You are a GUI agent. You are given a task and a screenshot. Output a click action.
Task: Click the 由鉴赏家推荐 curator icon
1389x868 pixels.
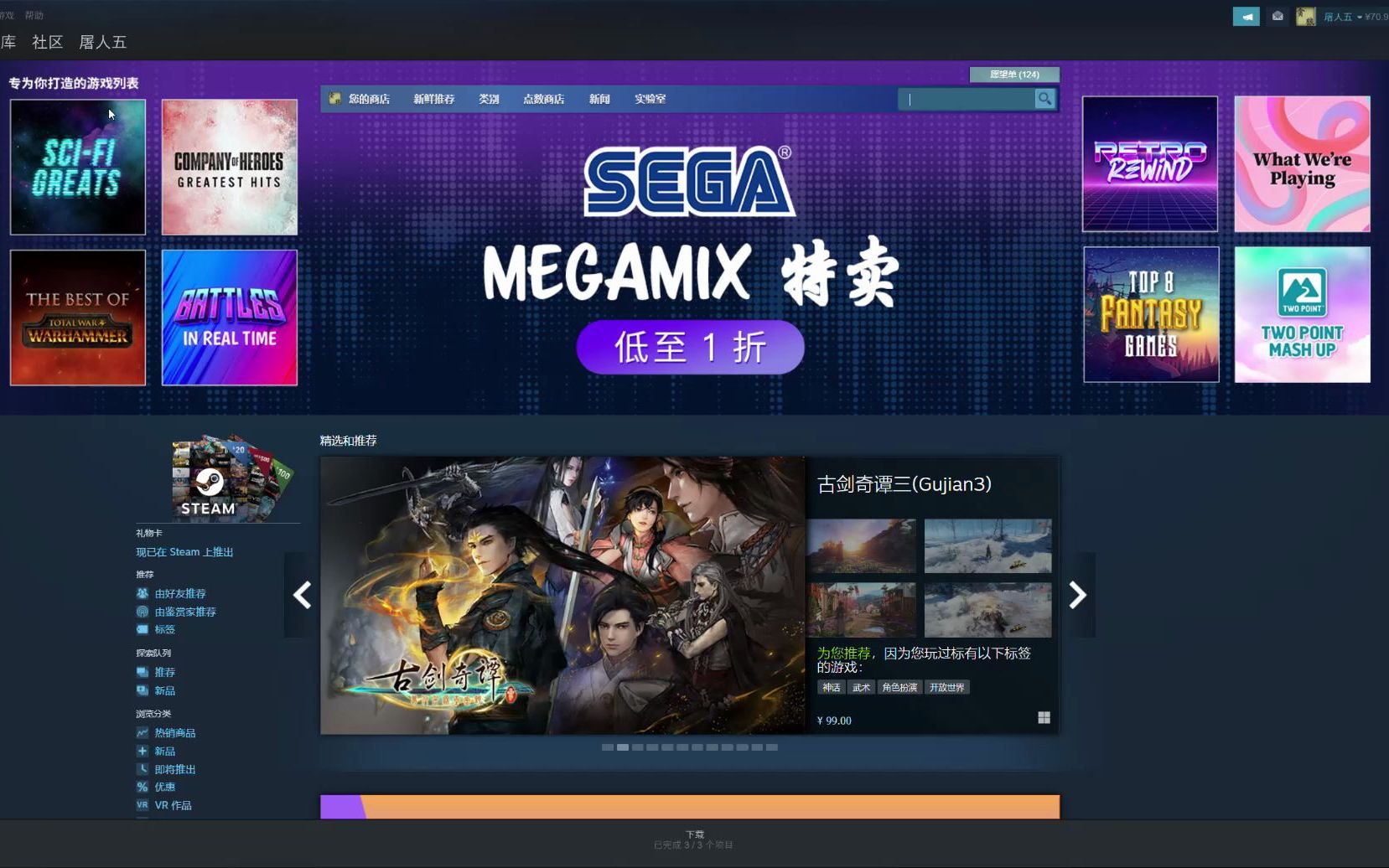[x=143, y=612]
